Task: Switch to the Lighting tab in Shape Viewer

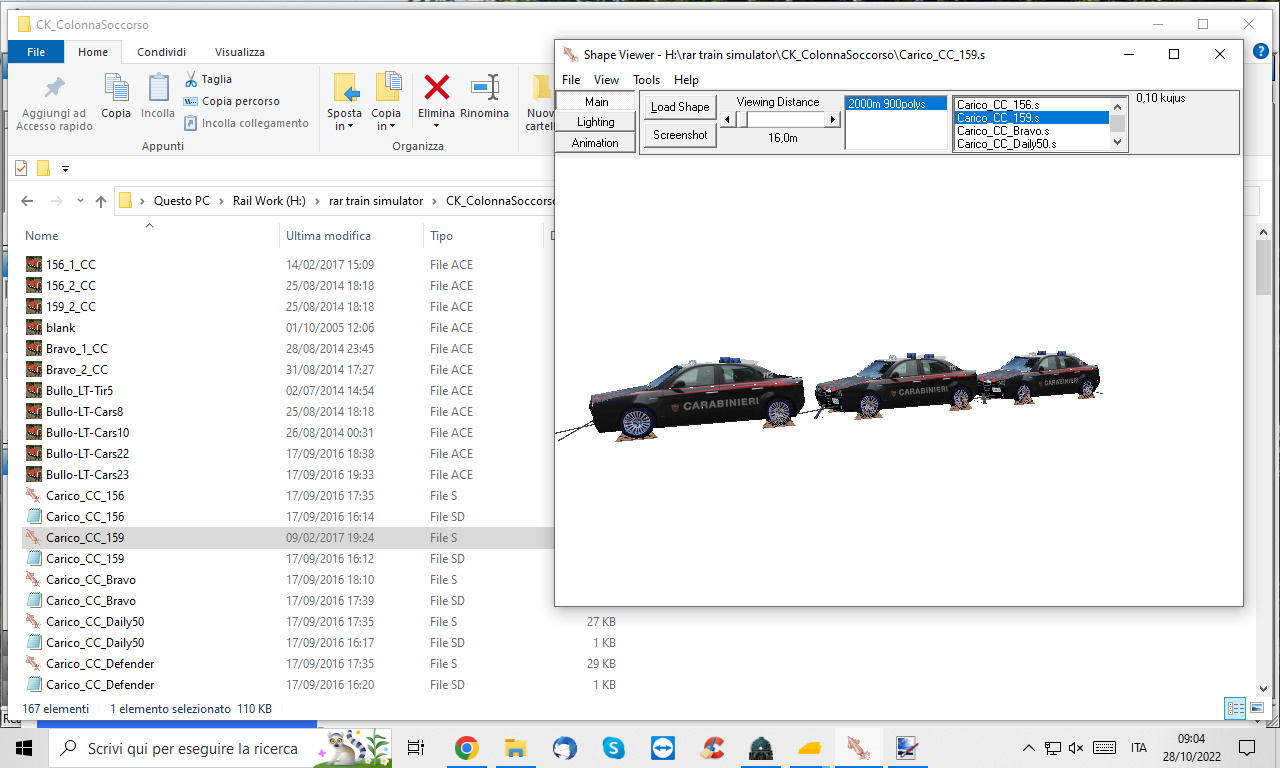Action: pos(596,122)
